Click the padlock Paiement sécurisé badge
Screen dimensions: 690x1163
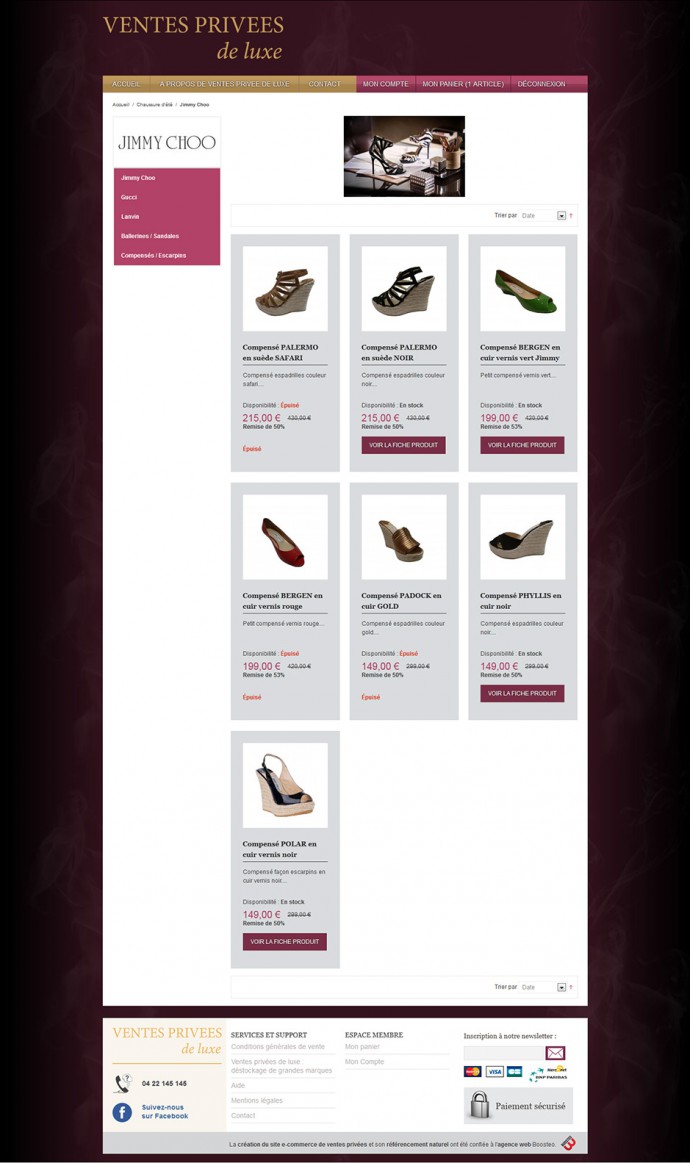tap(519, 1105)
